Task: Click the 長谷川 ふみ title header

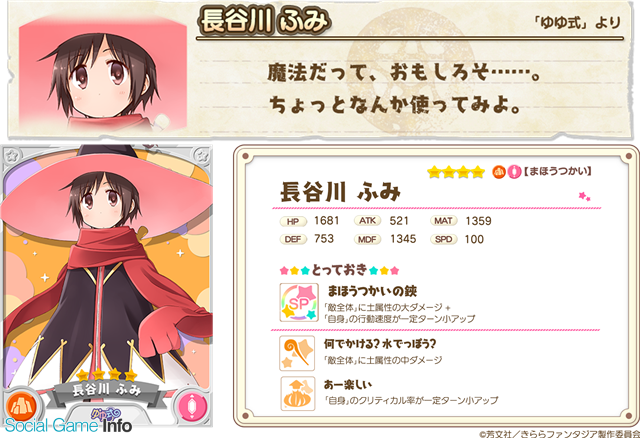Action: [265, 21]
